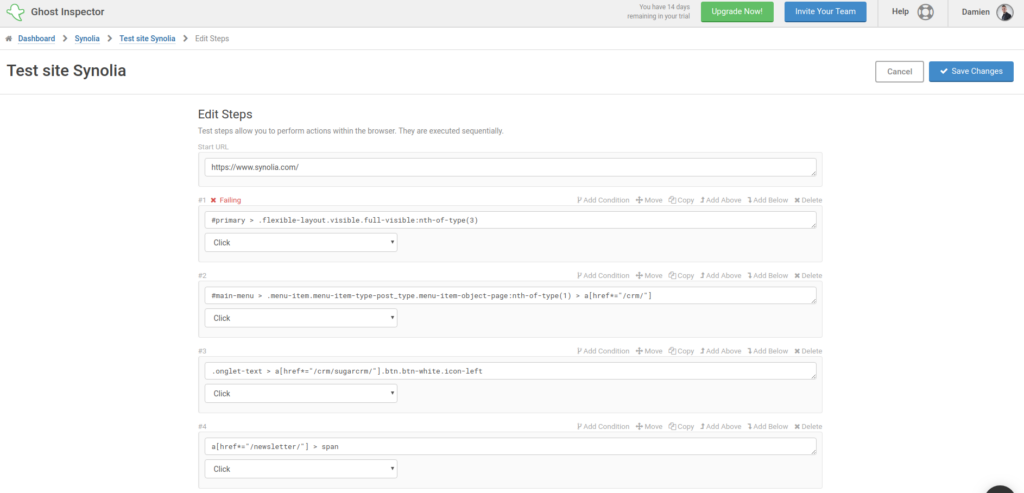Click the Edit Steps heading

click(225, 114)
